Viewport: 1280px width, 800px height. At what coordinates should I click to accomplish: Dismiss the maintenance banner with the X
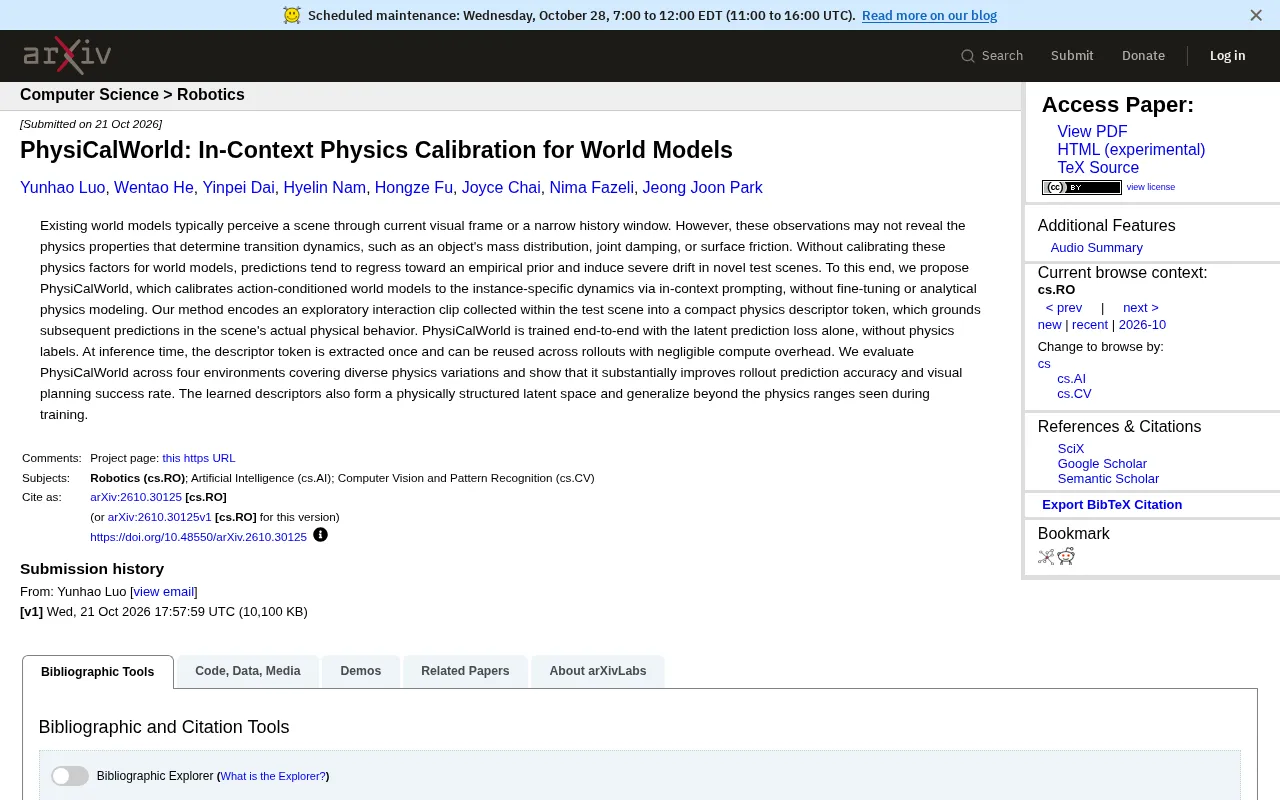pos(1256,15)
